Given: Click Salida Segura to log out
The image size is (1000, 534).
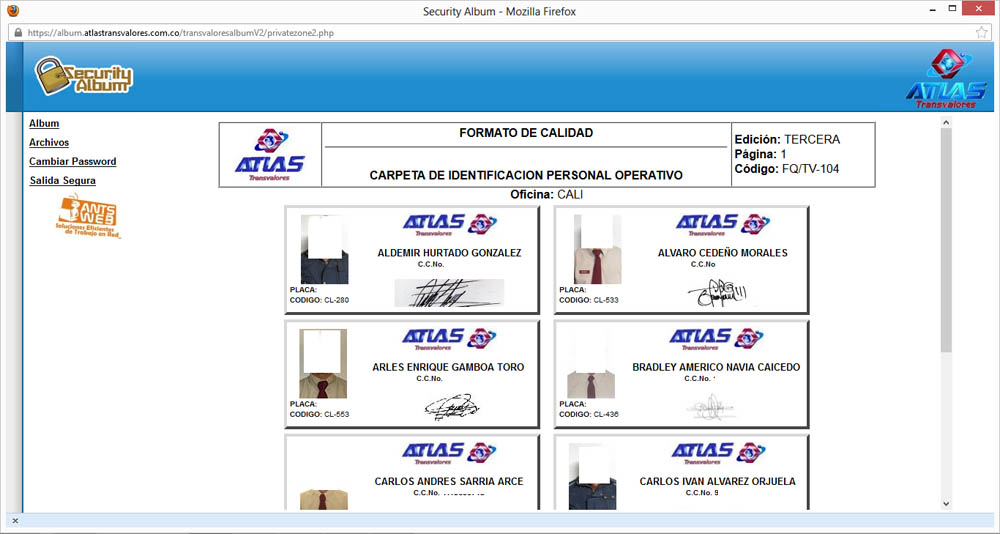Looking at the screenshot, I should point(62,181).
